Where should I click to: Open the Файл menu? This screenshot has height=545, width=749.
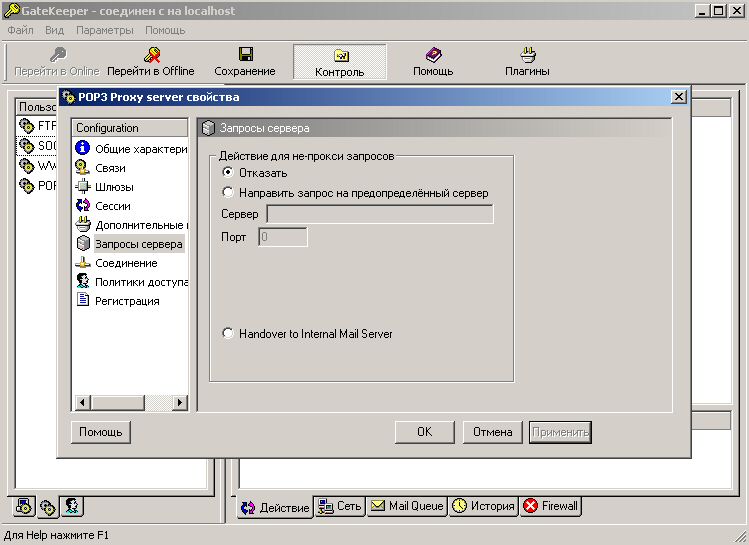click(x=21, y=30)
